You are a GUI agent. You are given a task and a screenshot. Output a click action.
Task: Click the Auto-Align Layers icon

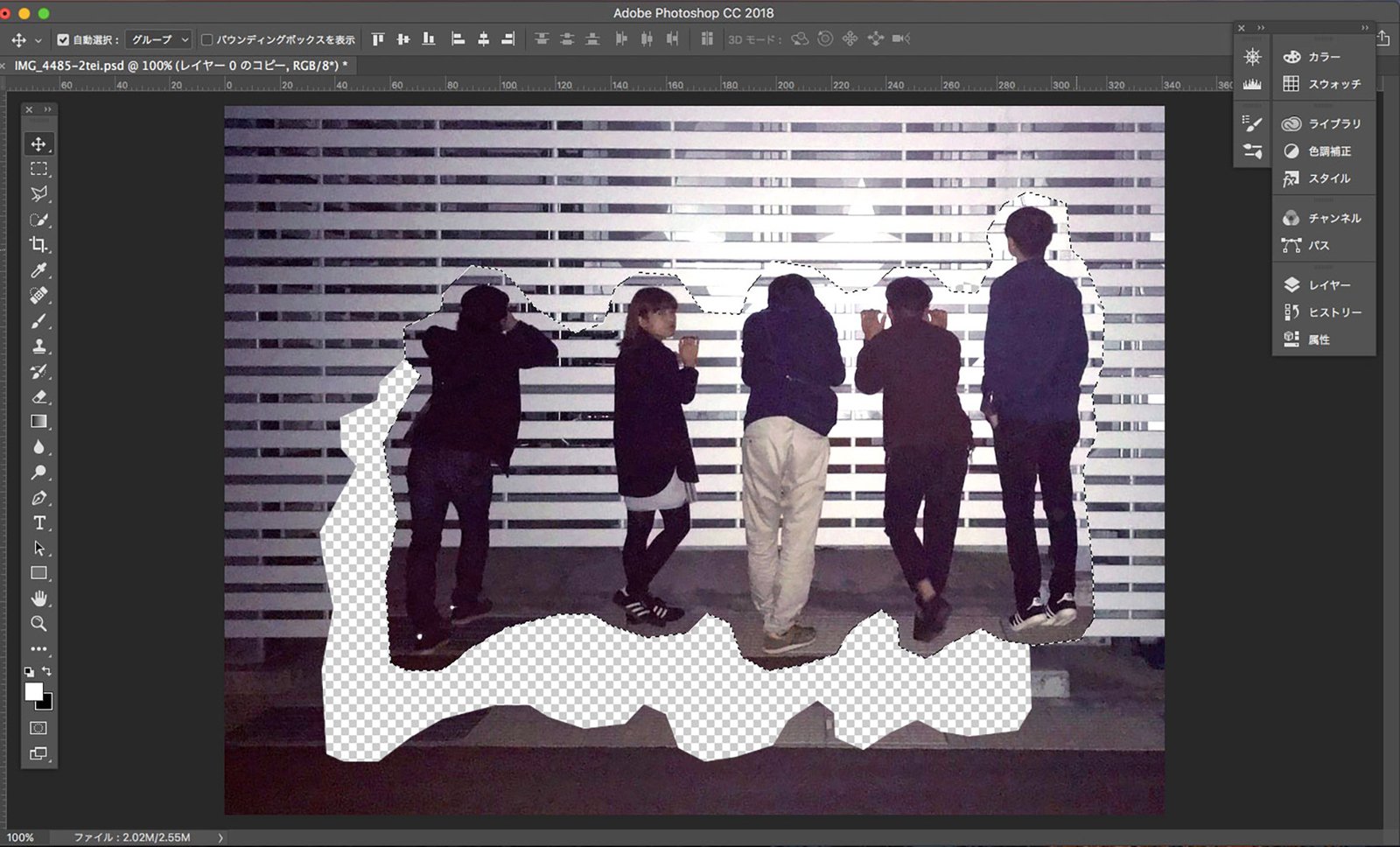707,38
